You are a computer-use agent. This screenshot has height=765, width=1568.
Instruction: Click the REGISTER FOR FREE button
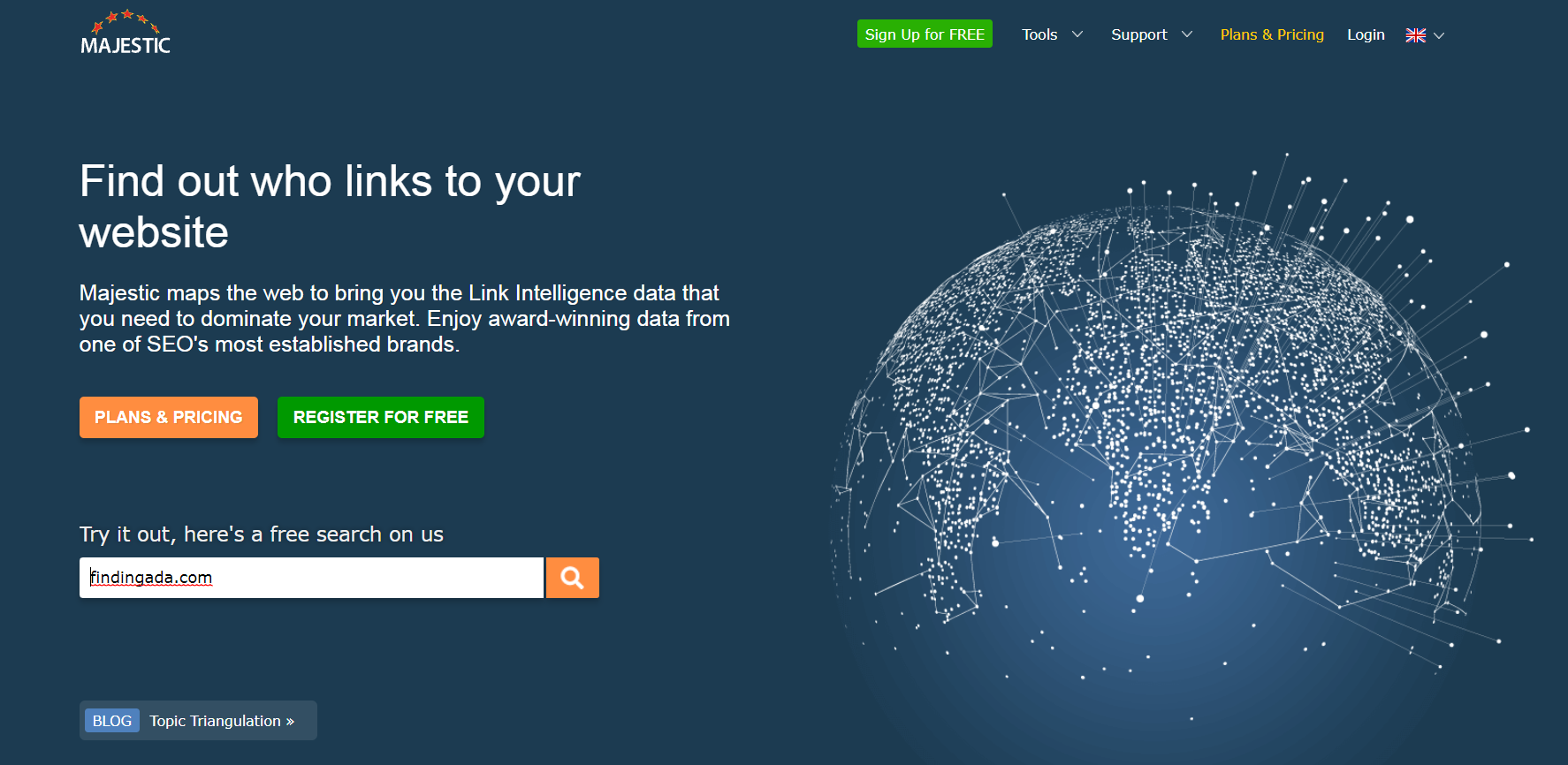(381, 417)
